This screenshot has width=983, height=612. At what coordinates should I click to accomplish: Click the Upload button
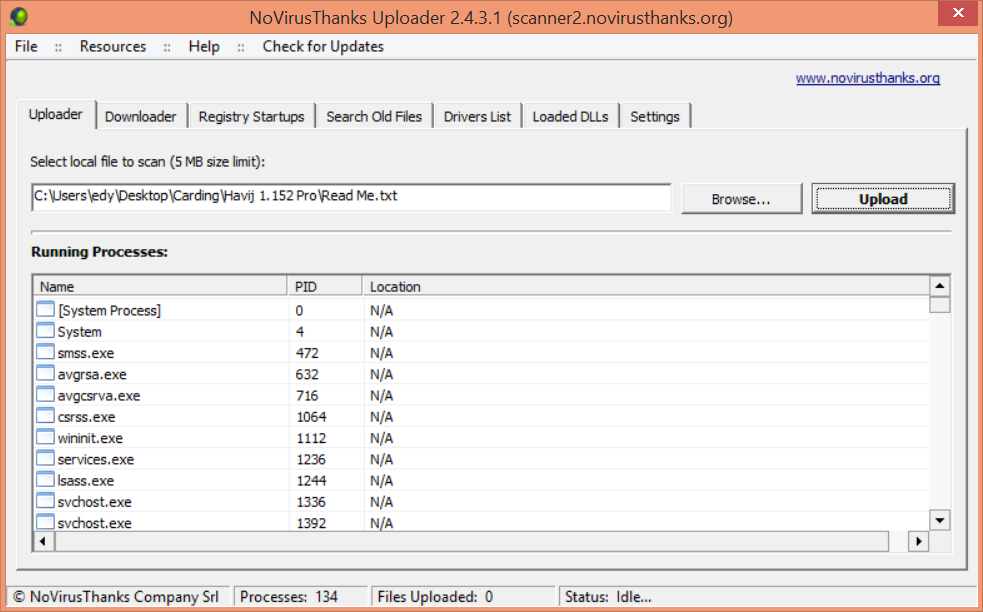point(883,199)
